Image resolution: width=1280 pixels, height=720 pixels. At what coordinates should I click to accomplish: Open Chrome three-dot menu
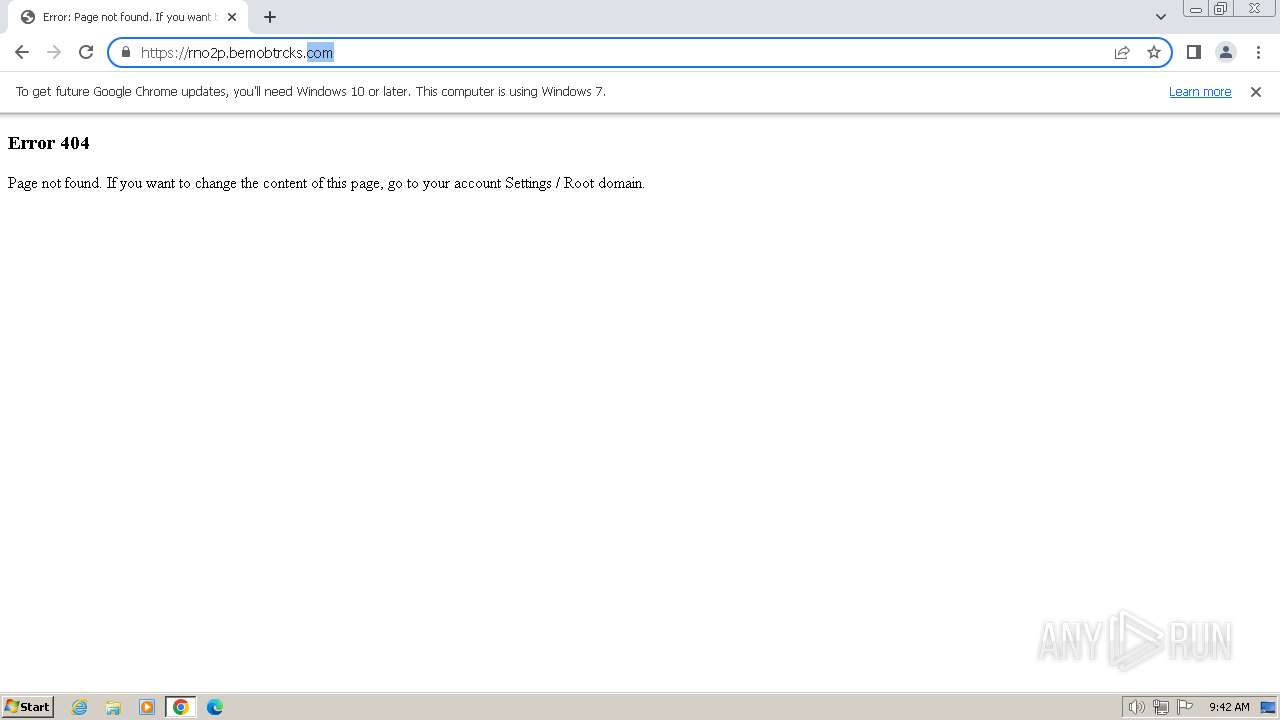[x=1258, y=52]
